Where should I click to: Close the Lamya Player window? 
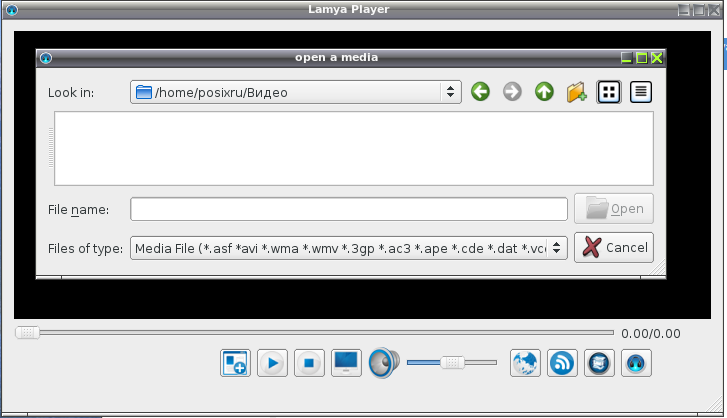click(714, 10)
